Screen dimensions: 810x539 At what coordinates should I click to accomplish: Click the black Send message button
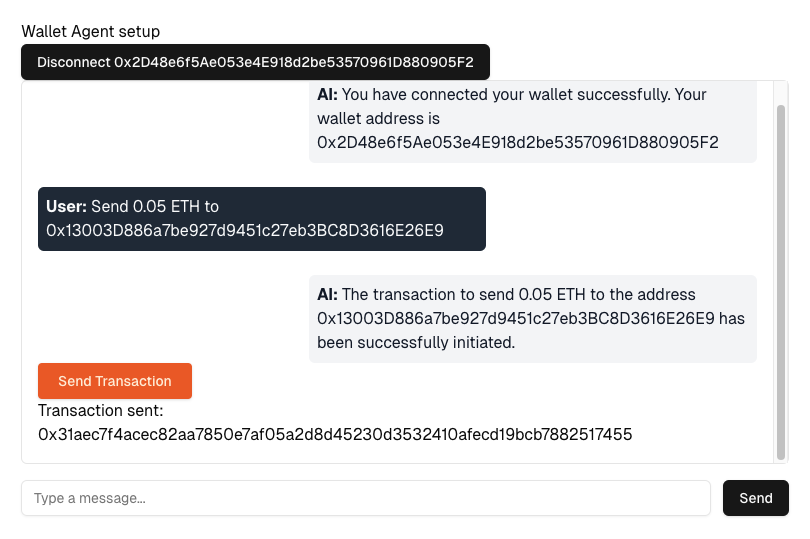click(x=755, y=498)
